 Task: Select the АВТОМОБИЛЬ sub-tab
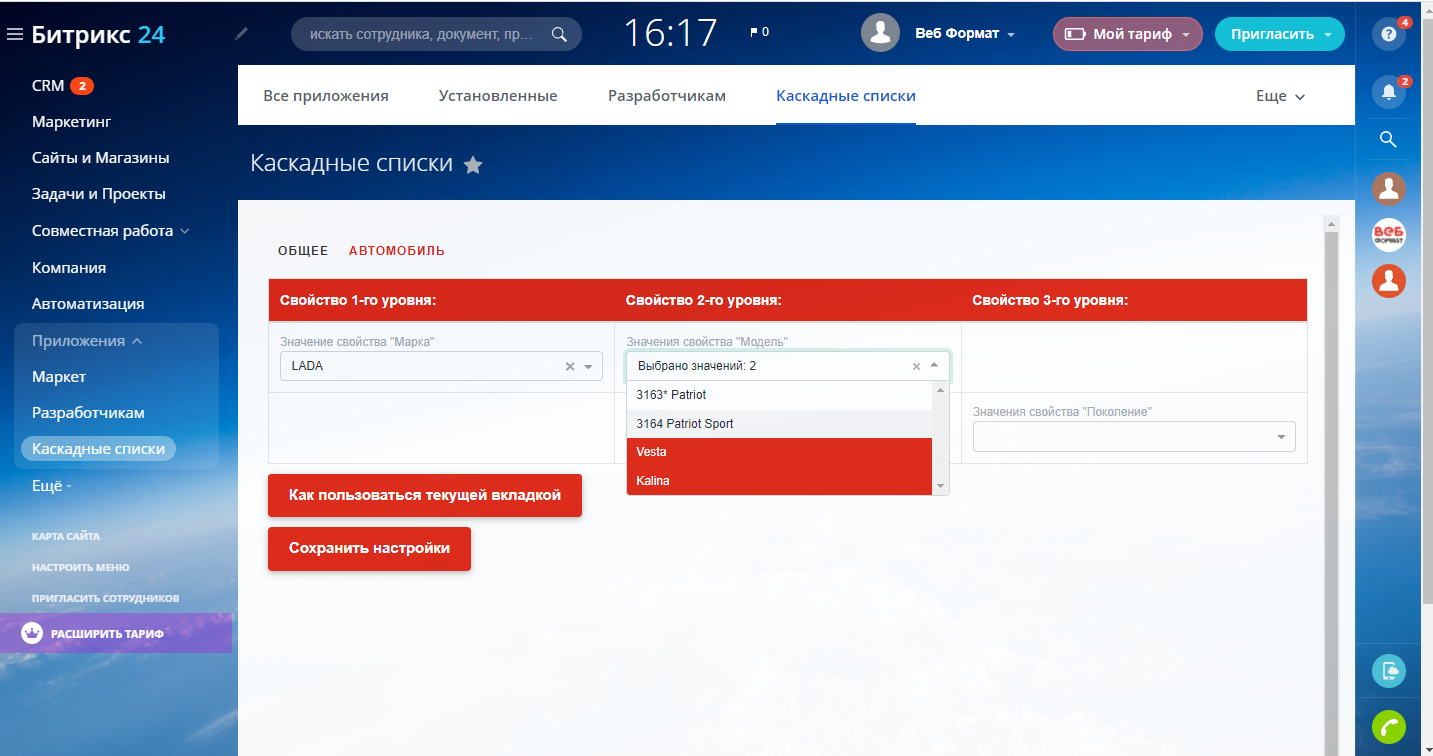coord(397,251)
